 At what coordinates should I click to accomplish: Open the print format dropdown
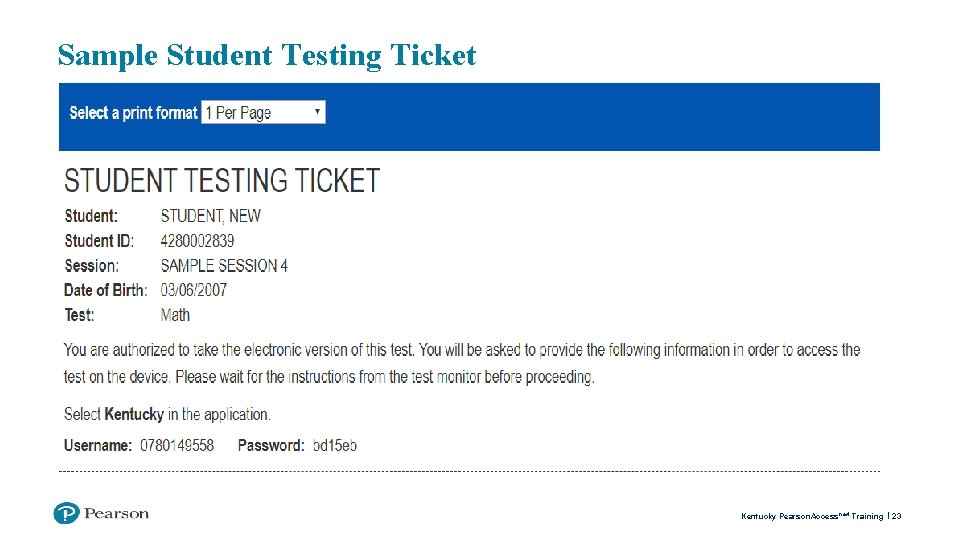[x=264, y=113]
